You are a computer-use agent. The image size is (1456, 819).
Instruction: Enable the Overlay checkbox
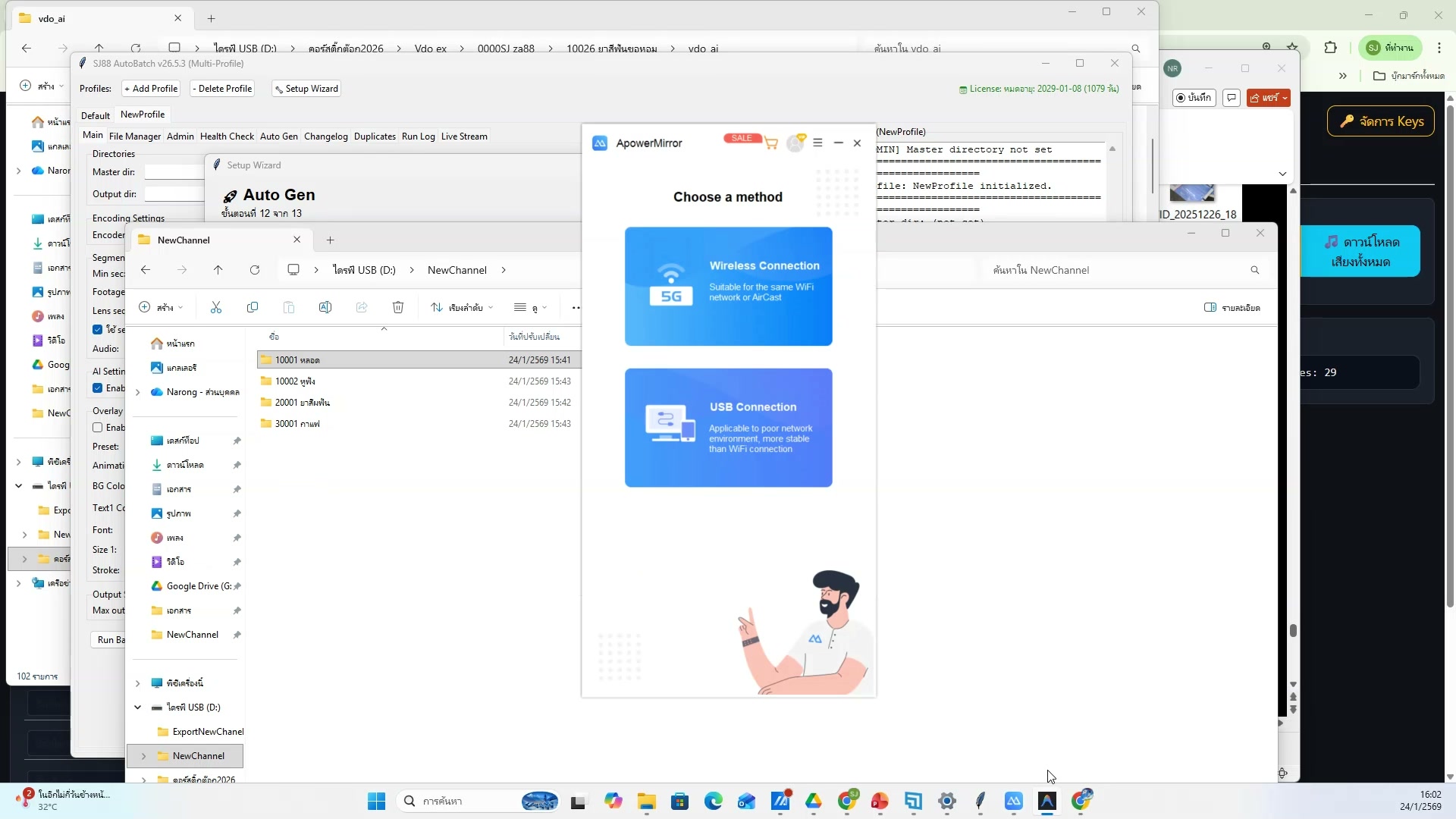(98, 428)
